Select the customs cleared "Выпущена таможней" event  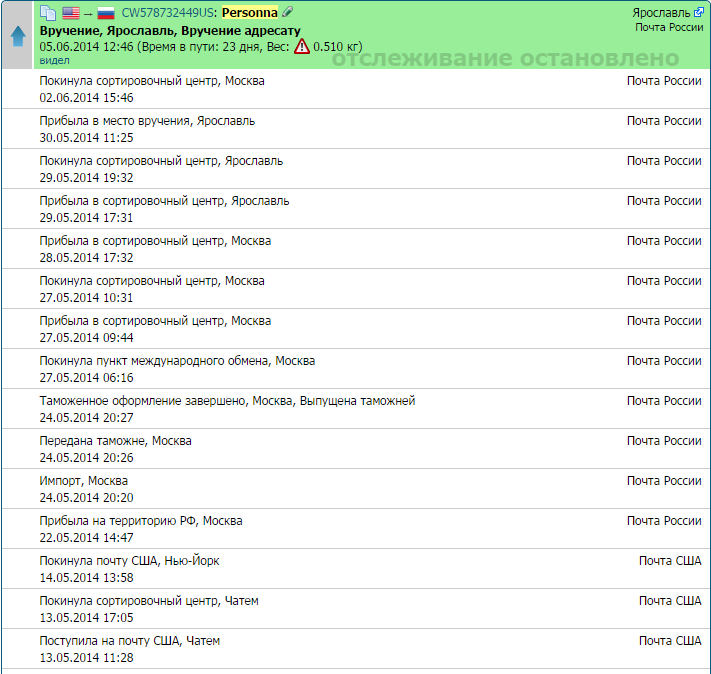tap(227, 401)
